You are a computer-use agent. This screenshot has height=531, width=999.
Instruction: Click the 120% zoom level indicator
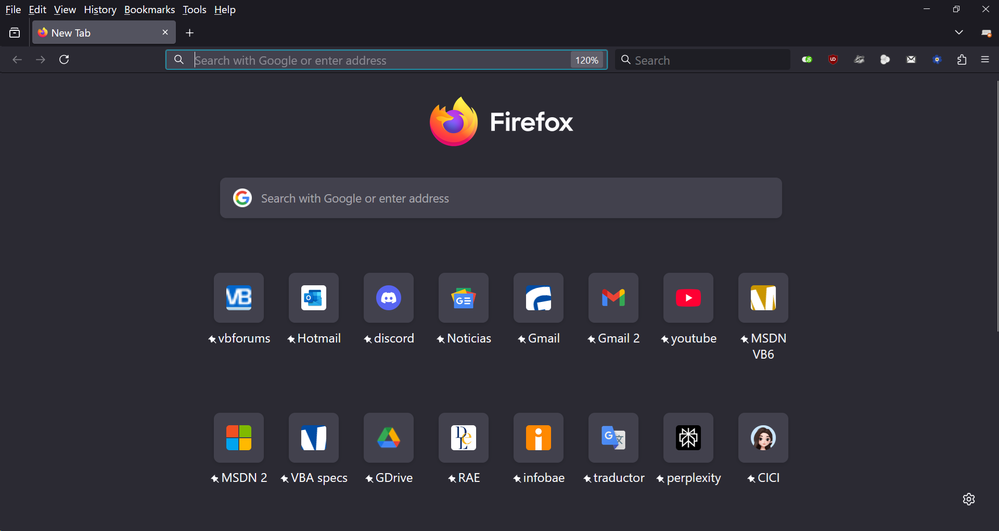pyautogui.click(x=586, y=60)
